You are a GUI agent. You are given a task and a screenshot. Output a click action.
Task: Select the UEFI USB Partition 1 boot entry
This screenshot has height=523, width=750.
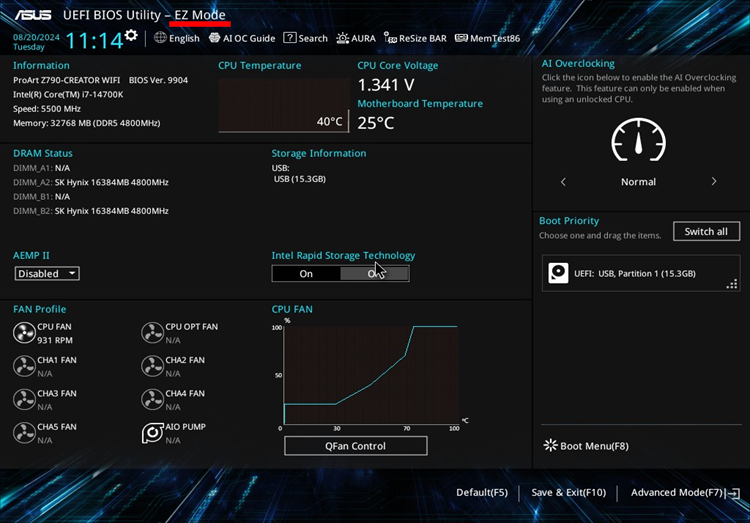click(x=641, y=273)
